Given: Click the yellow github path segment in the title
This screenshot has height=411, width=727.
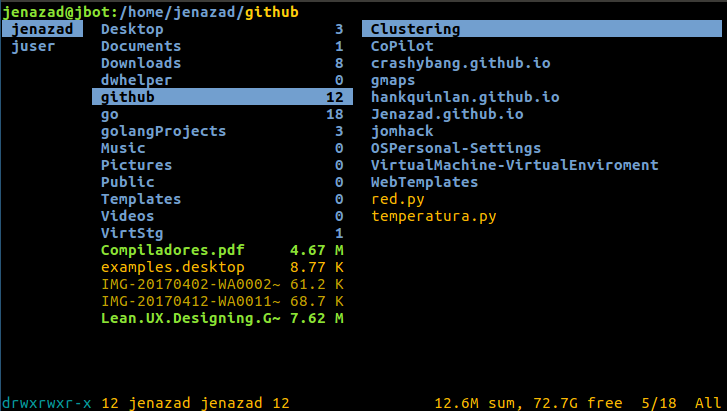Looking at the screenshot, I should (272, 12).
